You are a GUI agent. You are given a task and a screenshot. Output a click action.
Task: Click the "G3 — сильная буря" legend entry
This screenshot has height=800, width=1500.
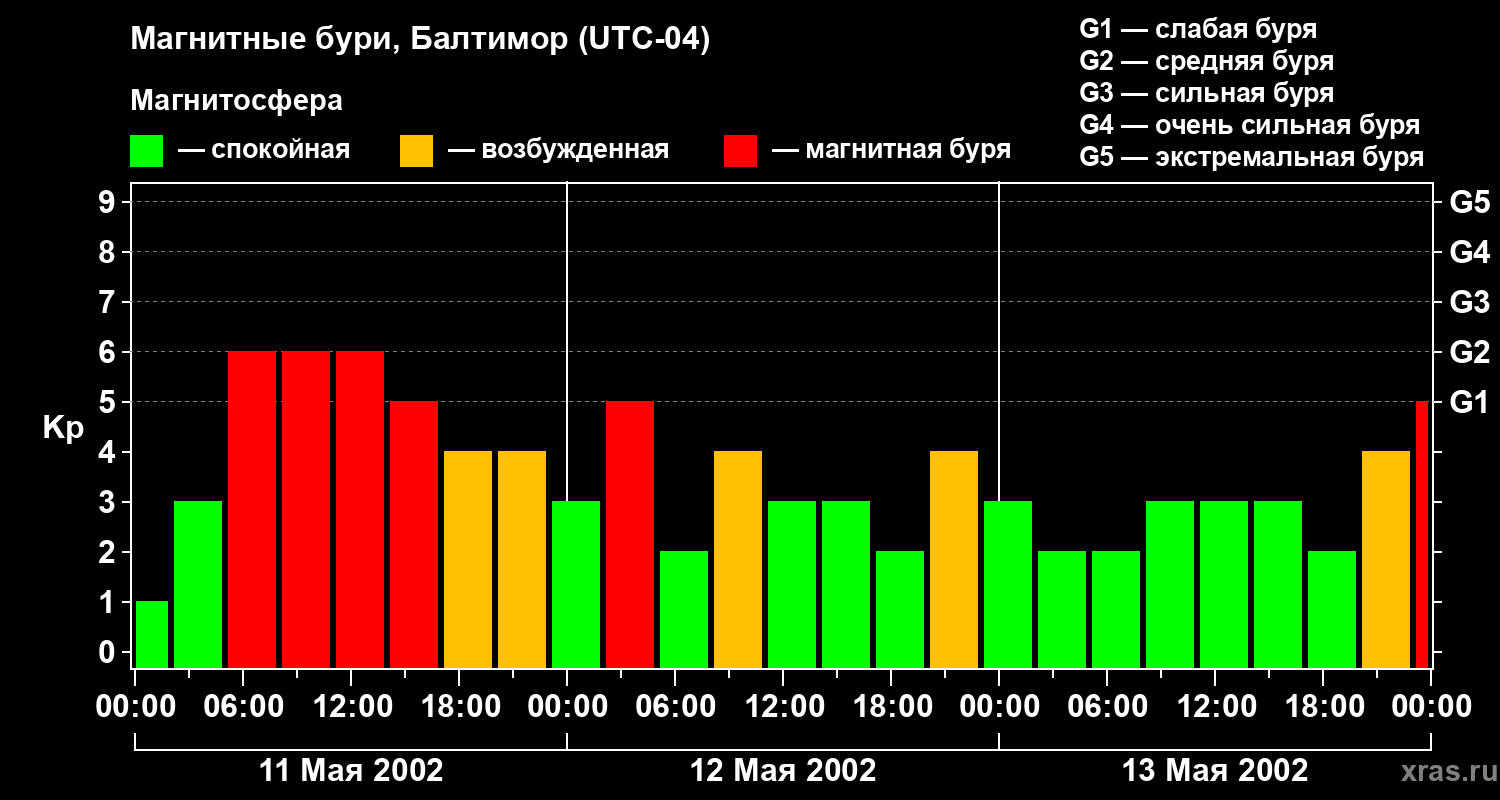coord(1206,93)
